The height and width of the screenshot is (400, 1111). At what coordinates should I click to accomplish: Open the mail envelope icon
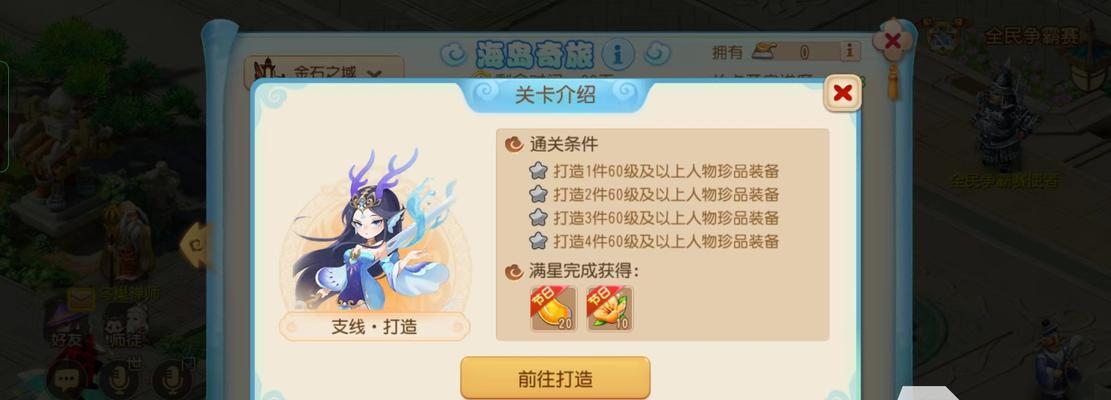[81, 298]
